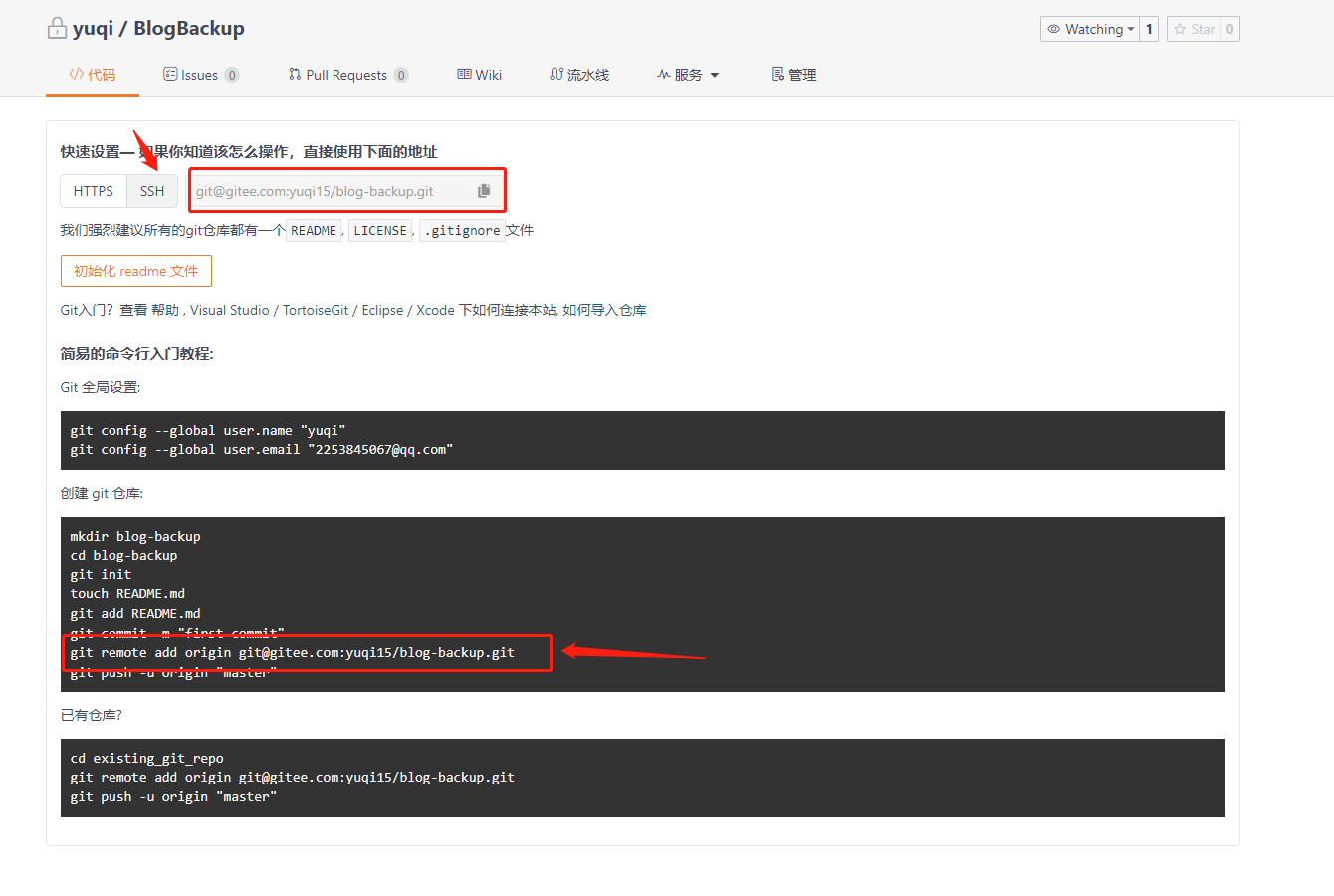The image size is (1334, 896).
Task: Open the 服务 dropdown menu
Action: click(688, 75)
